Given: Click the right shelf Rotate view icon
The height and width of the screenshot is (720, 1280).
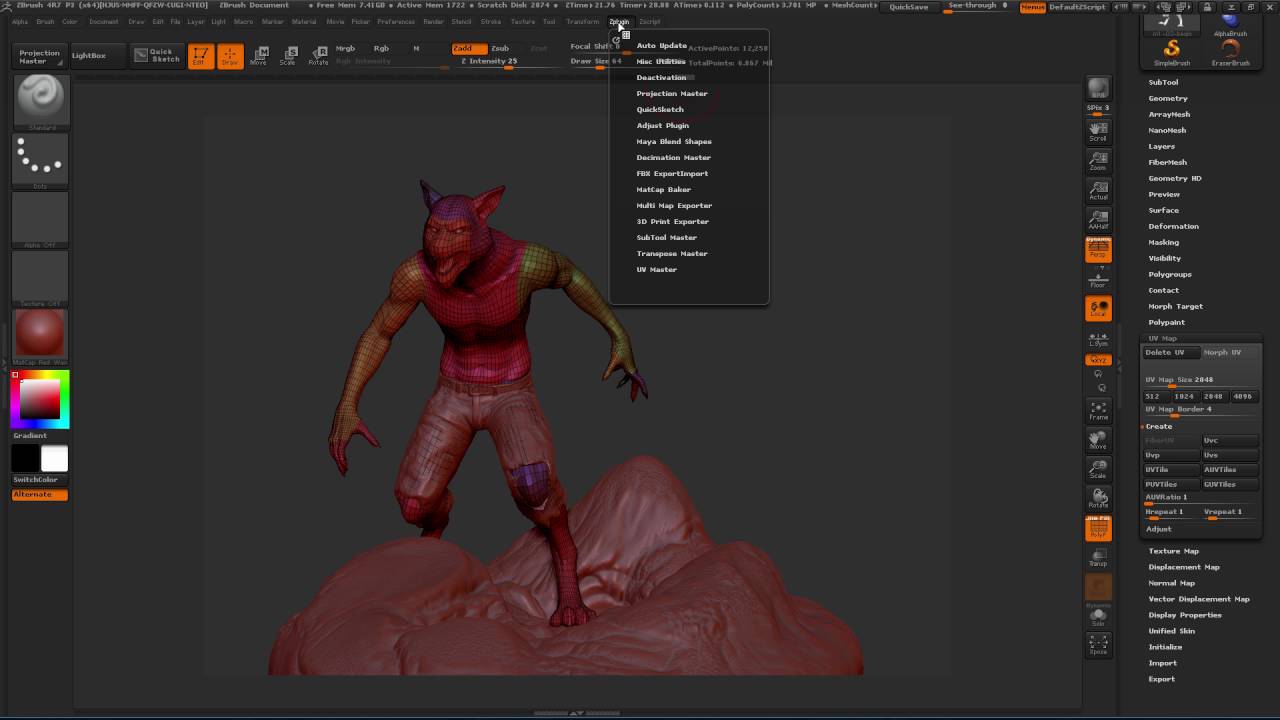Looking at the screenshot, I should (x=1098, y=499).
